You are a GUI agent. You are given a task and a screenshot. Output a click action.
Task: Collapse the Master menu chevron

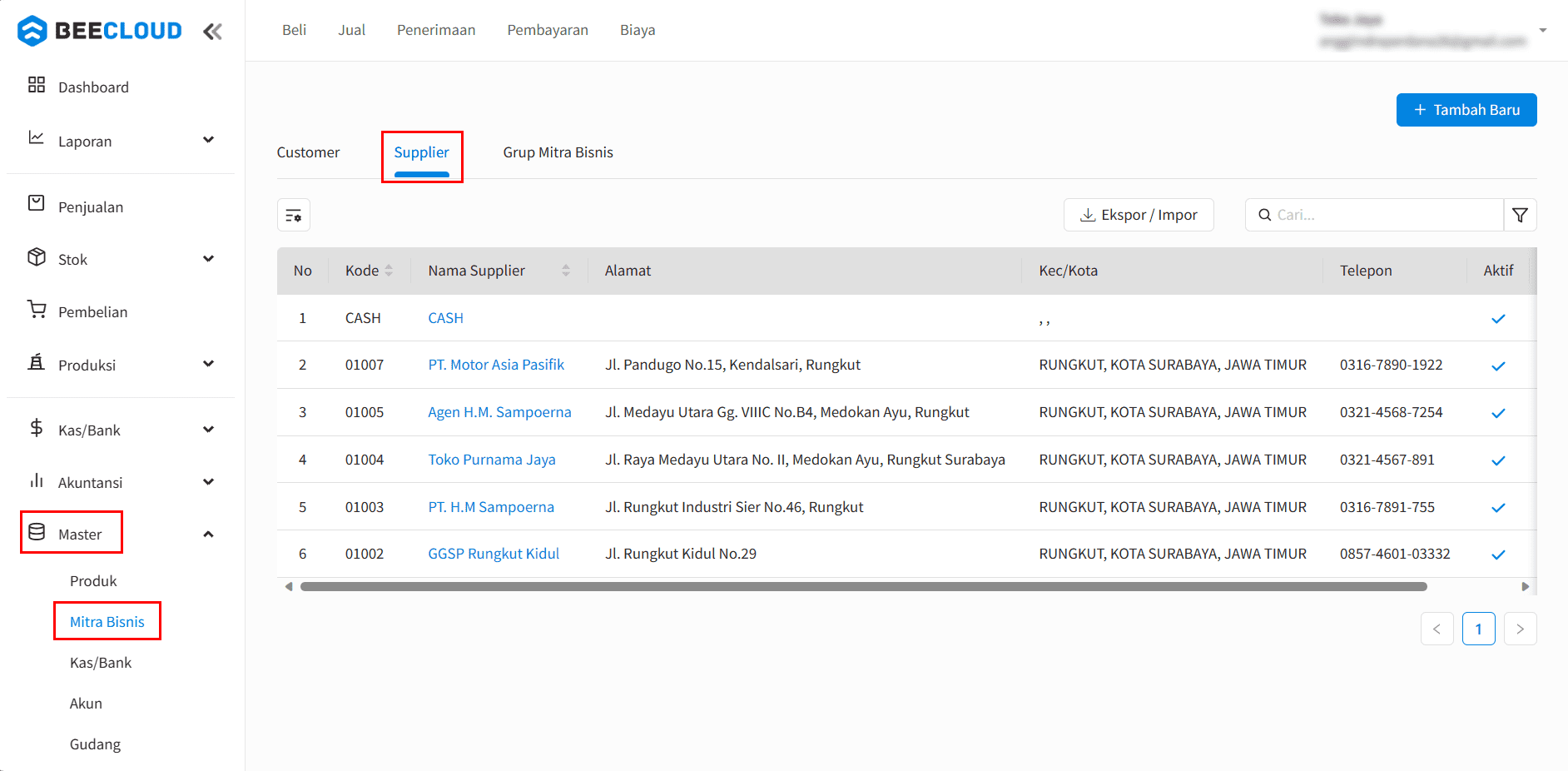(x=209, y=535)
